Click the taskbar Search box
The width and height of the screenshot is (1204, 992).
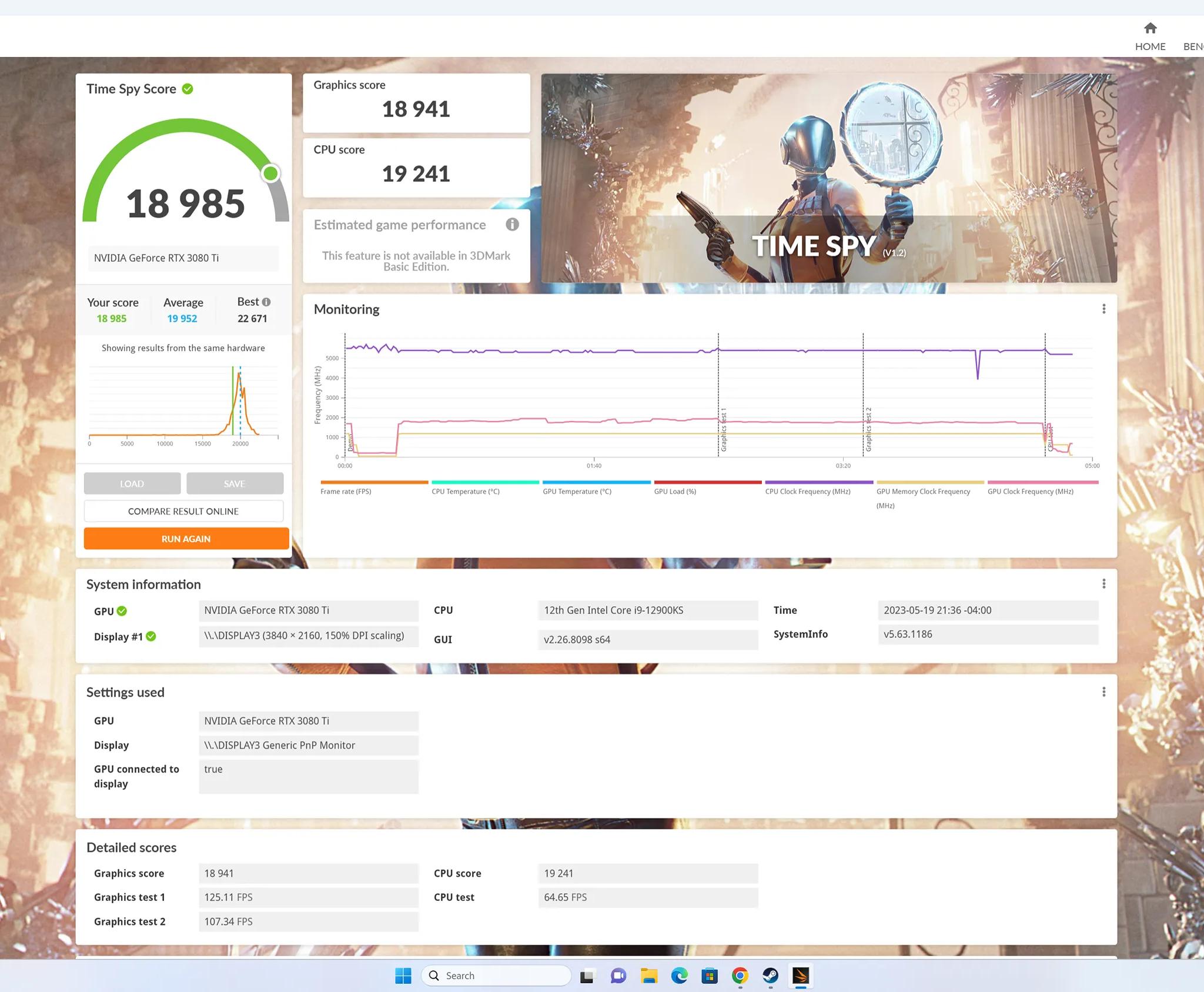tap(496, 976)
